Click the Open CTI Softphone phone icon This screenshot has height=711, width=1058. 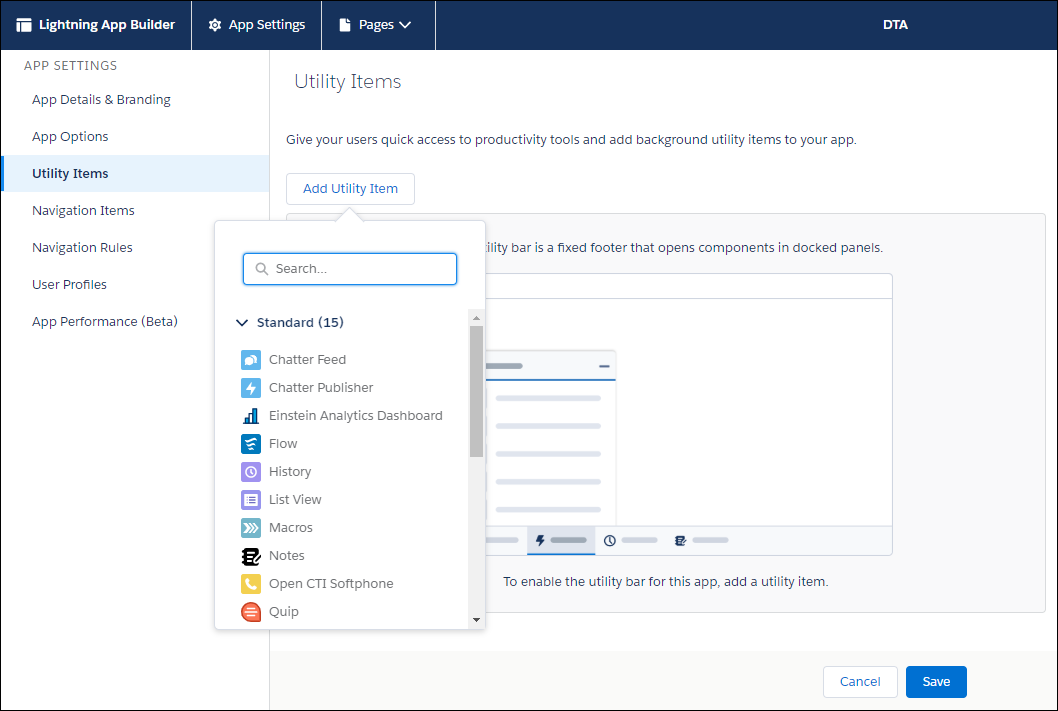point(251,584)
